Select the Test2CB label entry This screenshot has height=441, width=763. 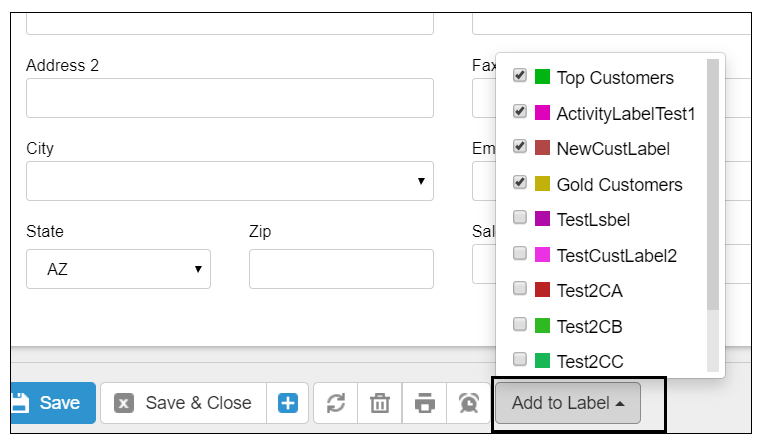(603, 327)
